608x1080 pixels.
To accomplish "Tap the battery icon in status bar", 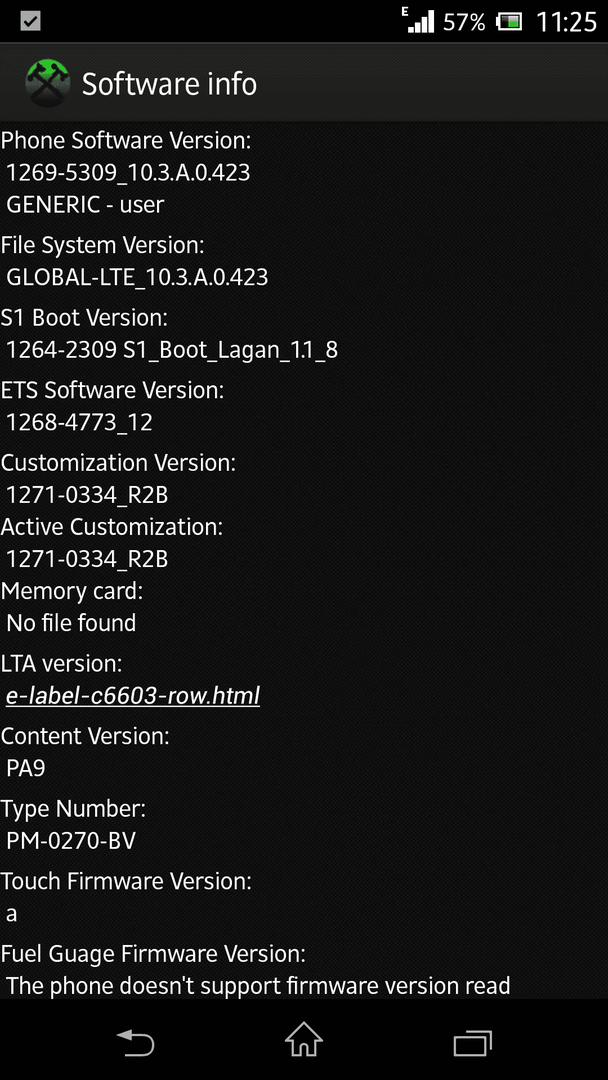I will (509, 22).
